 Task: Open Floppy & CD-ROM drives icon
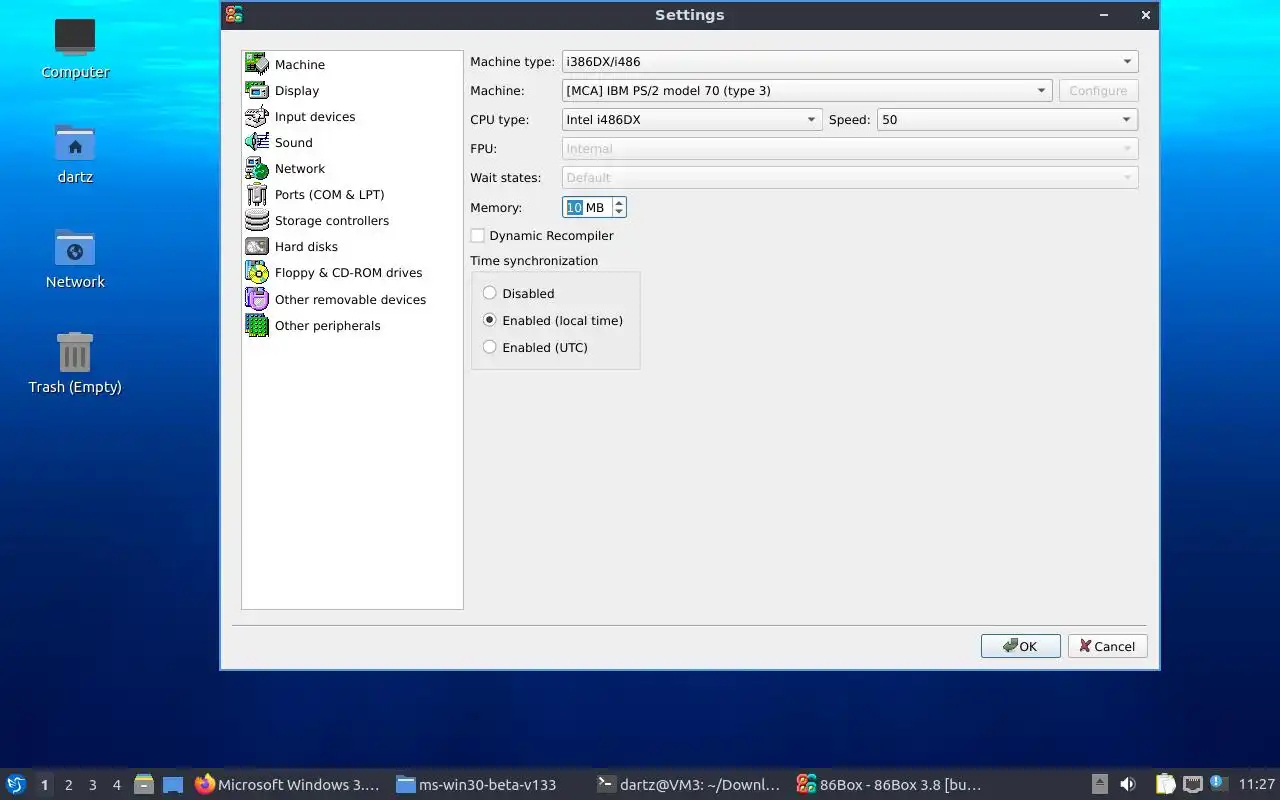(x=257, y=272)
